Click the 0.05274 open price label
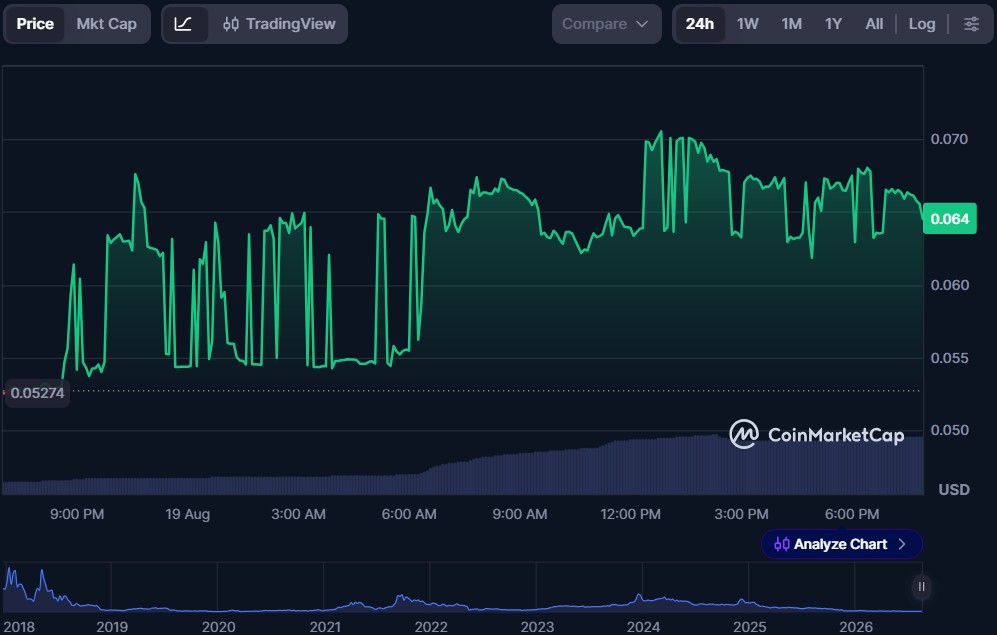The height and width of the screenshot is (635, 997). click(37, 393)
